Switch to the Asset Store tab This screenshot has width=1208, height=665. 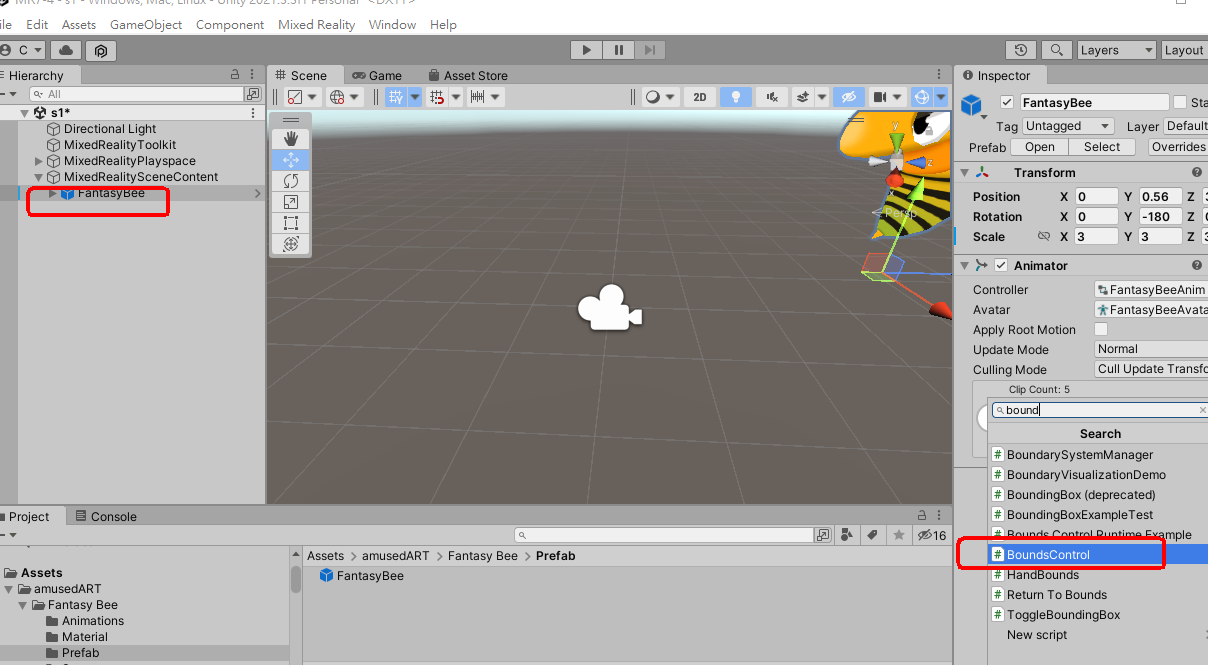(467, 75)
